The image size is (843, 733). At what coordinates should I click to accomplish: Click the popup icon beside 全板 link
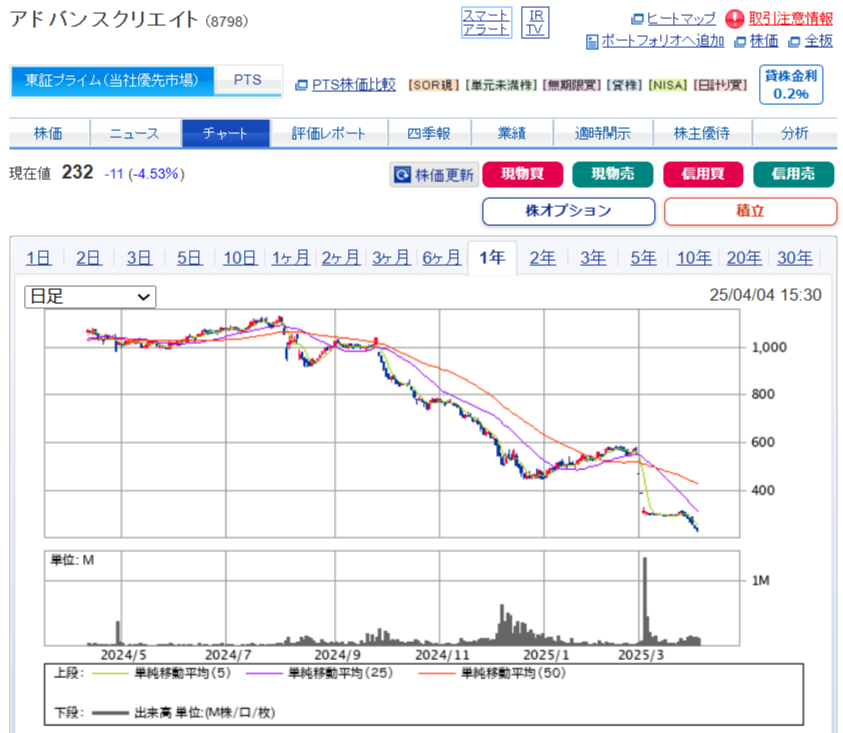tap(794, 42)
